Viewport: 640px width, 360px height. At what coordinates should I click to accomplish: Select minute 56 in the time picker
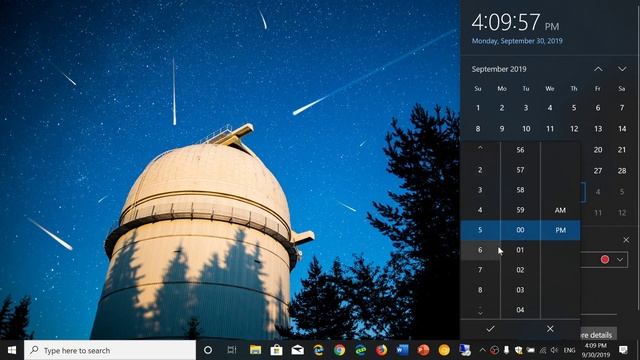tap(520, 150)
